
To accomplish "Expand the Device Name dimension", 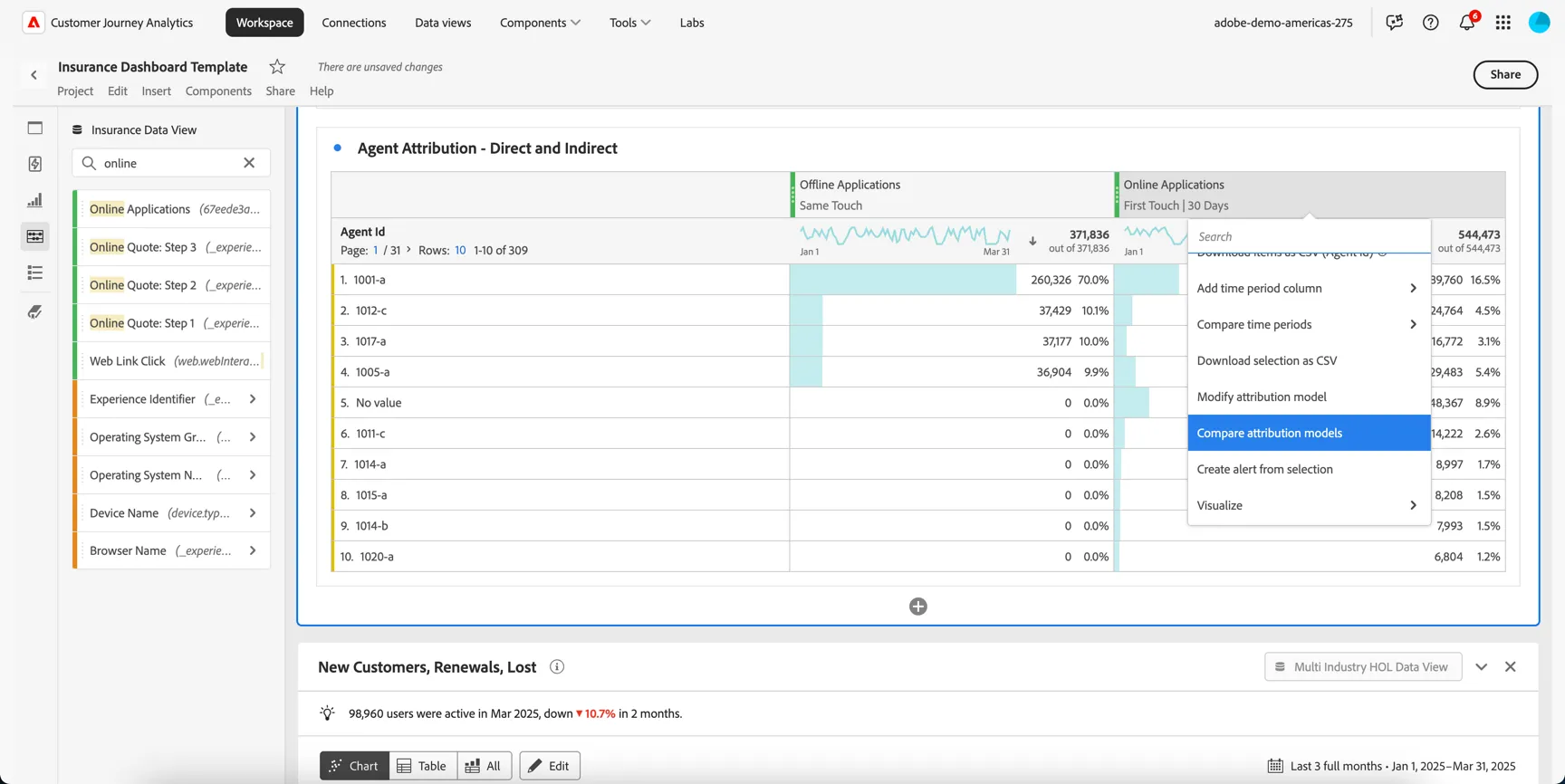I will tap(253, 513).
